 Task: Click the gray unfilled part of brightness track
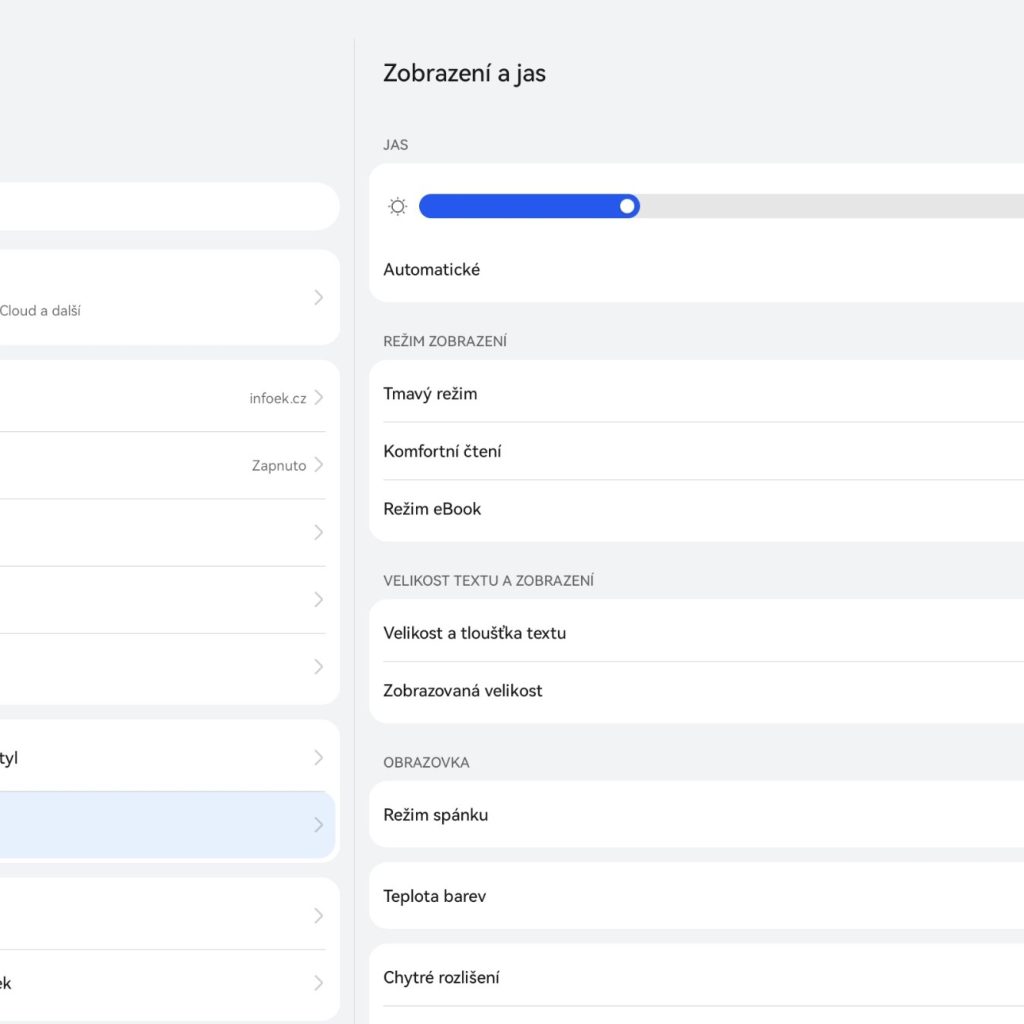(x=830, y=206)
